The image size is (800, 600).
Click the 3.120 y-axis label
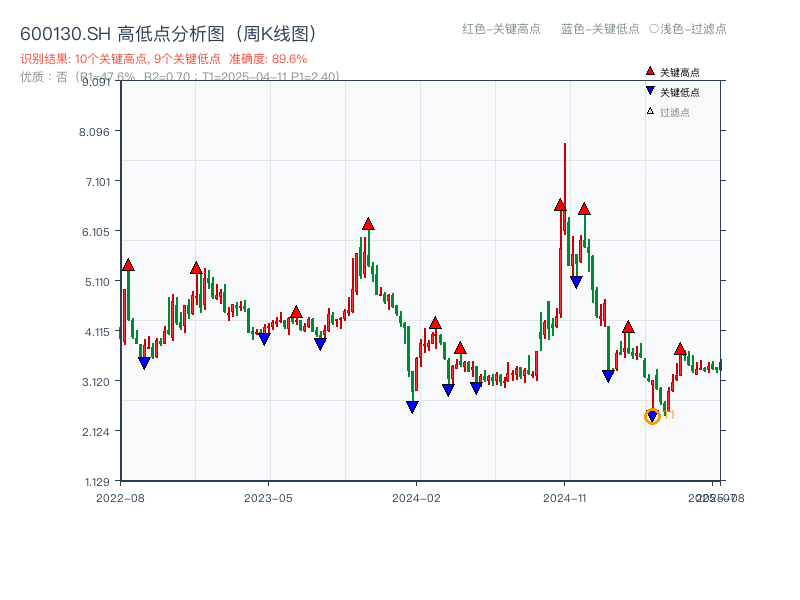[x=96, y=382]
